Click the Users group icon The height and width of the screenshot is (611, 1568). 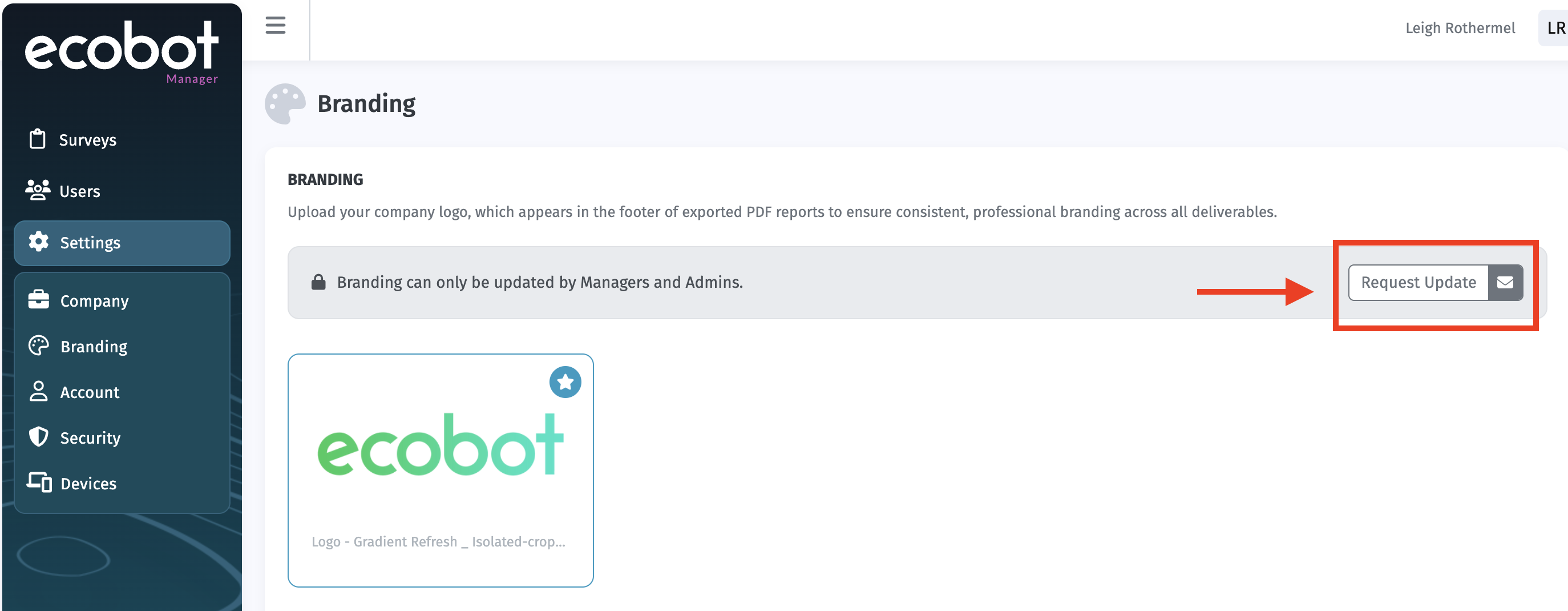pos(38,191)
